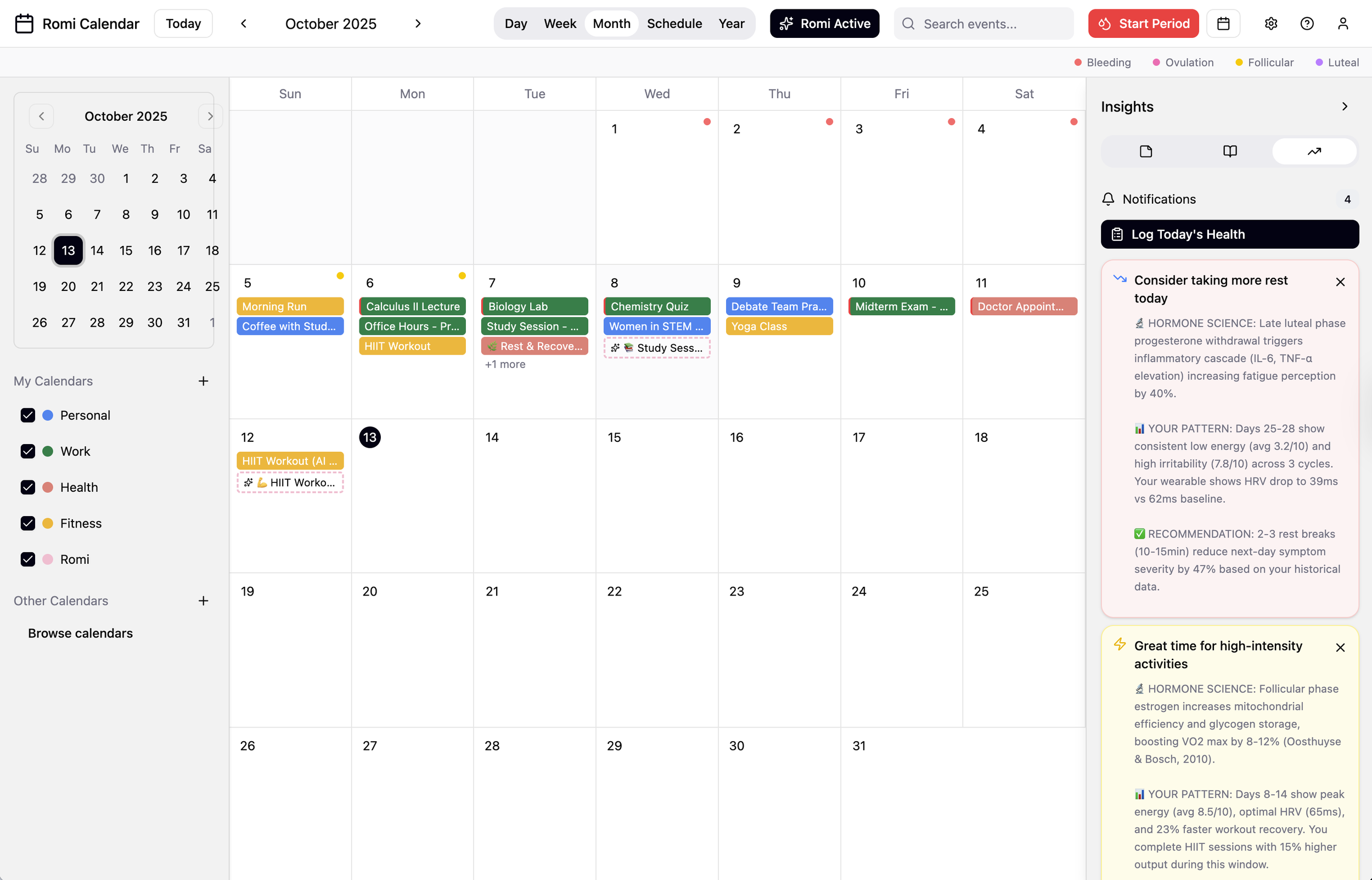Click the Search events field
Viewport: 1372px width, 880px height.
click(992, 24)
